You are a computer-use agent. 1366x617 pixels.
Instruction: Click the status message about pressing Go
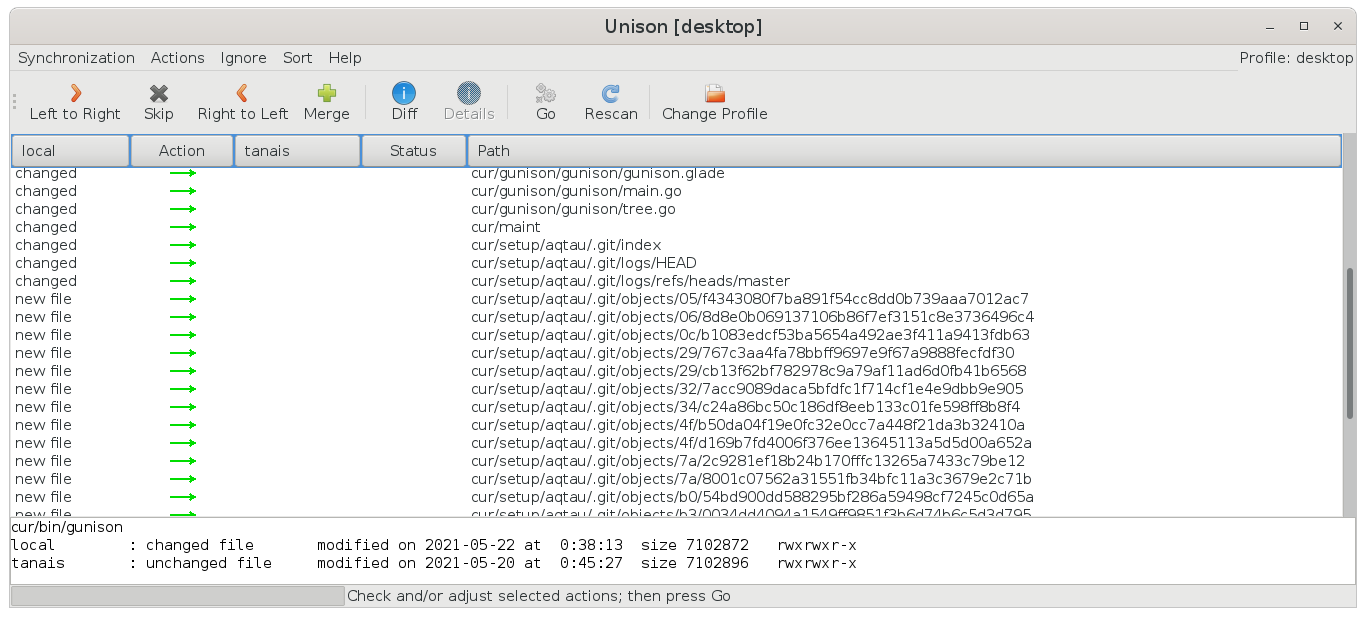tap(539, 596)
